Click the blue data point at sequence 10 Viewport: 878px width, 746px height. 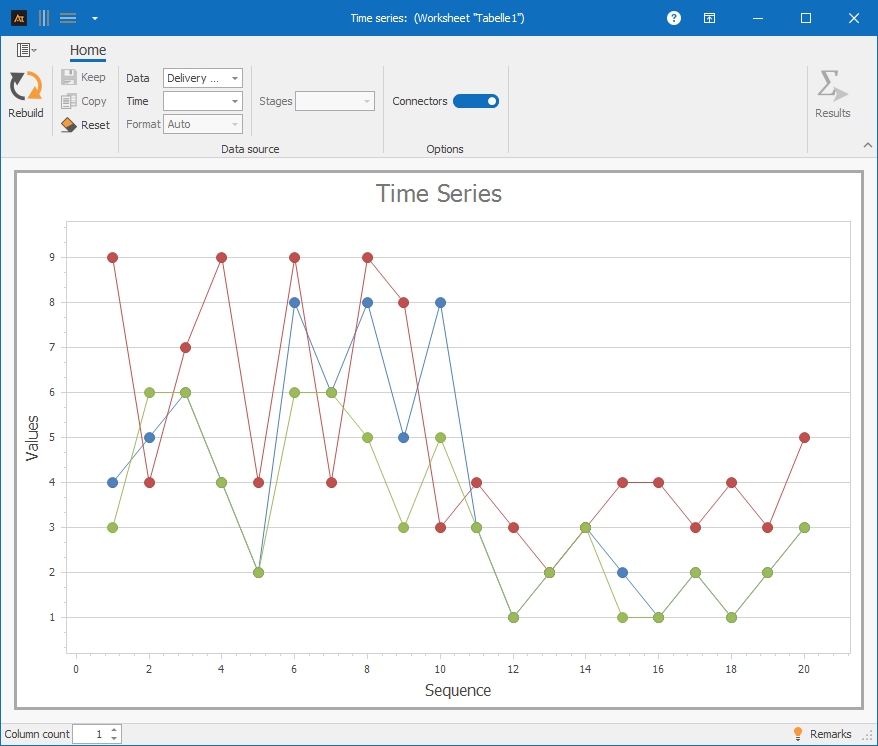point(440,302)
